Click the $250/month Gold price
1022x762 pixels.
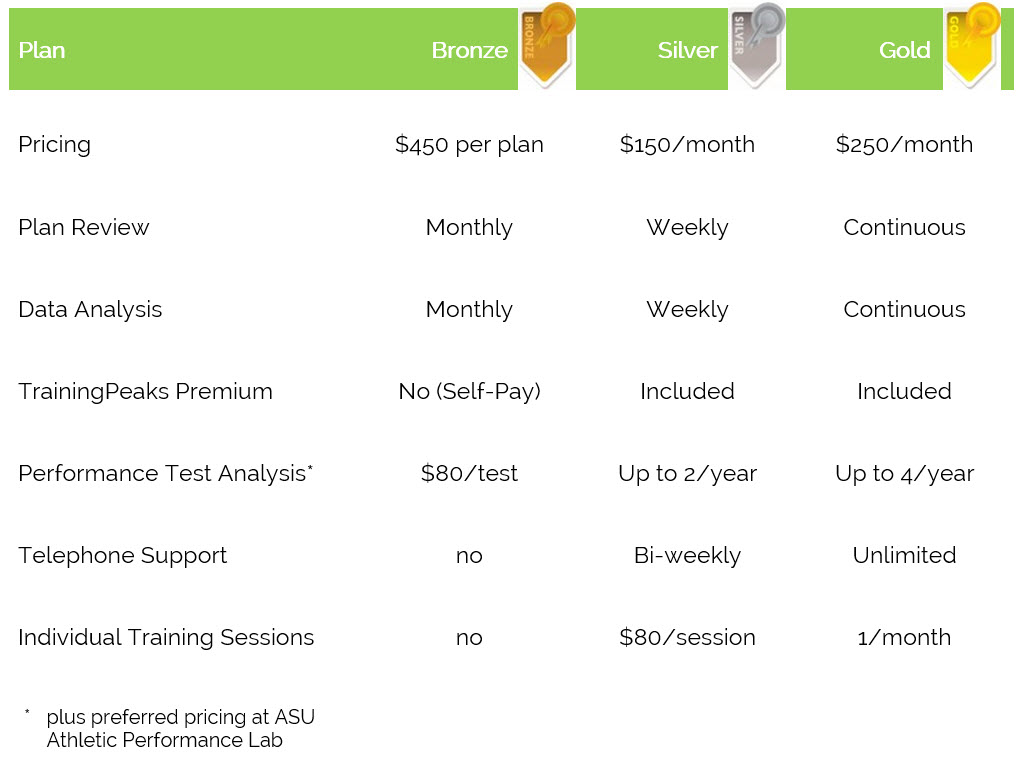[904, 145]
